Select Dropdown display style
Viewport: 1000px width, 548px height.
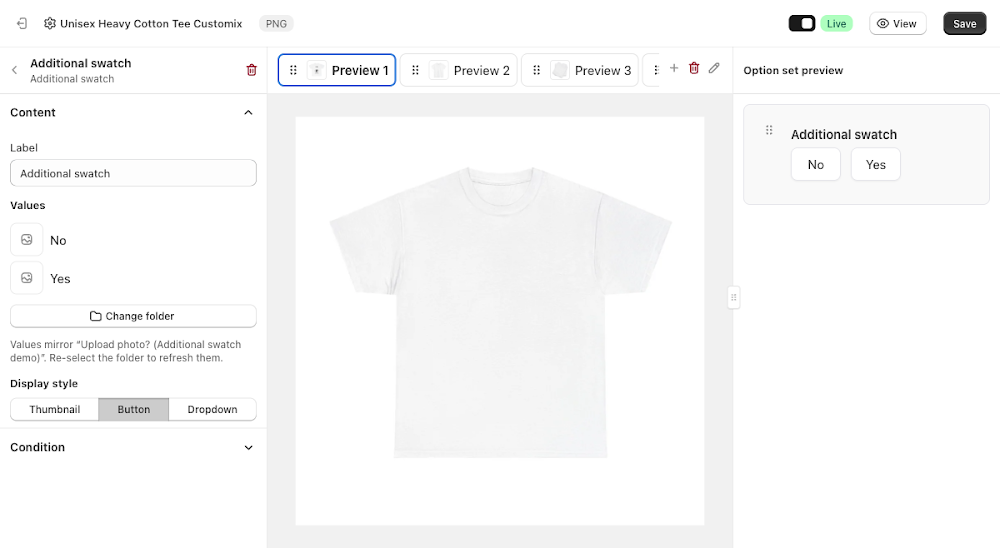[212, 410]
